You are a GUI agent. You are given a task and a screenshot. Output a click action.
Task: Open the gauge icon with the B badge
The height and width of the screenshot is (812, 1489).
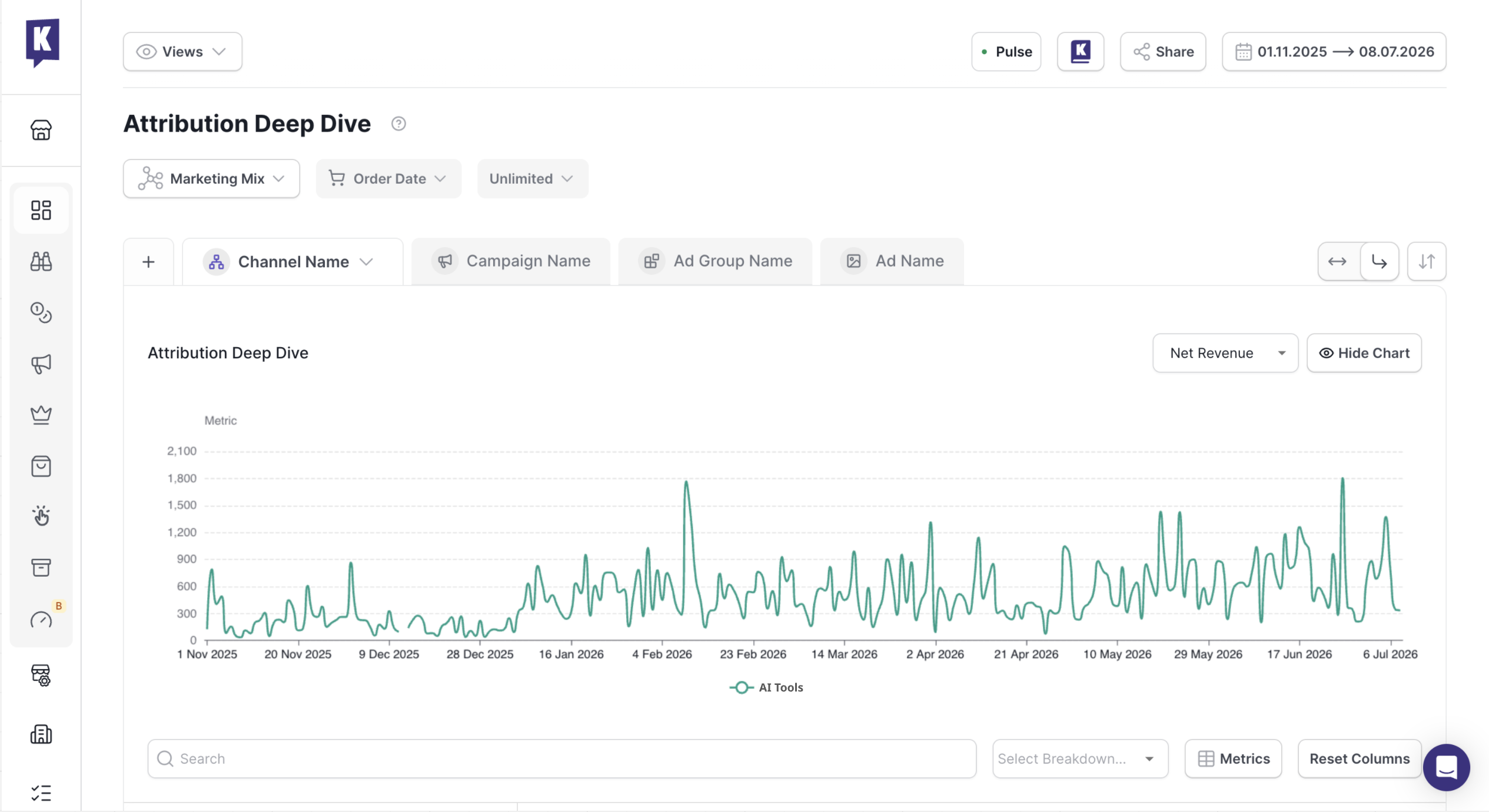(x=41, y=619)
